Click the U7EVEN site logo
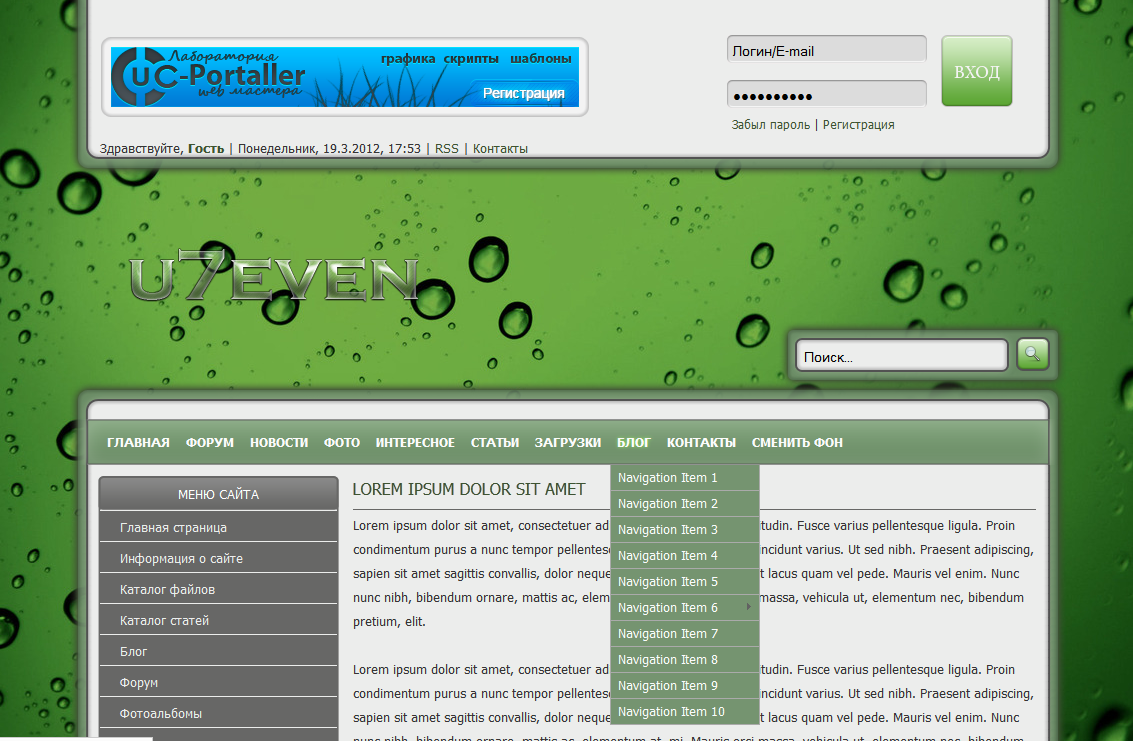1133x741 pixels. point(274,280)
